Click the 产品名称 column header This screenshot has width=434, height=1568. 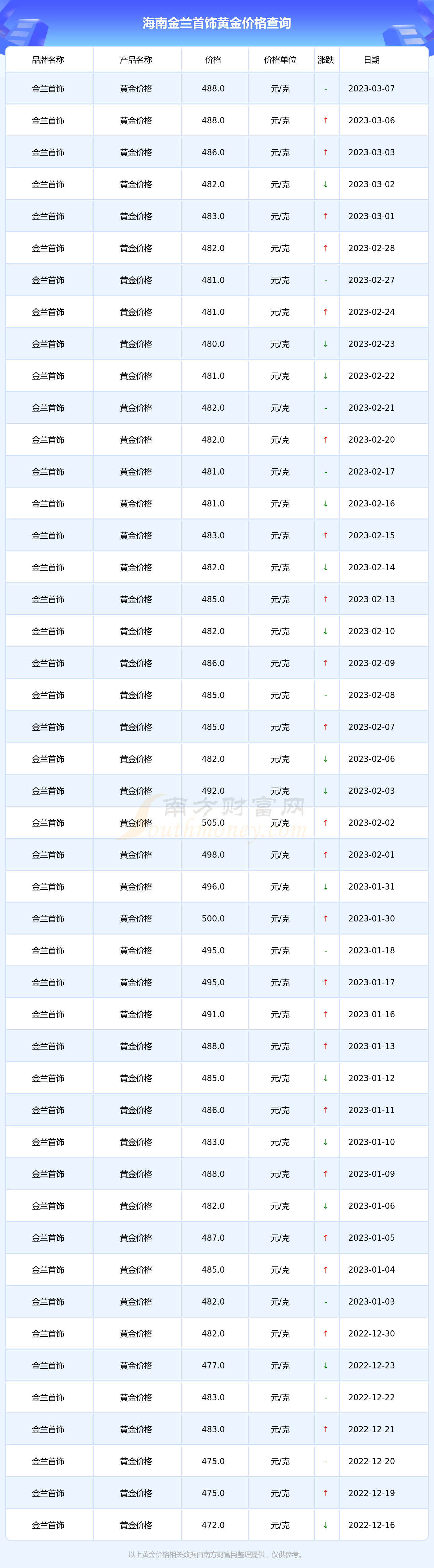pos(136,60)
